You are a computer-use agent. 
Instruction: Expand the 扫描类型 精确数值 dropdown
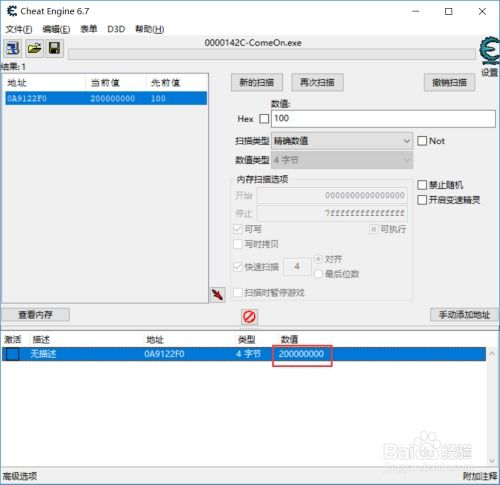[x=342, y=141]
